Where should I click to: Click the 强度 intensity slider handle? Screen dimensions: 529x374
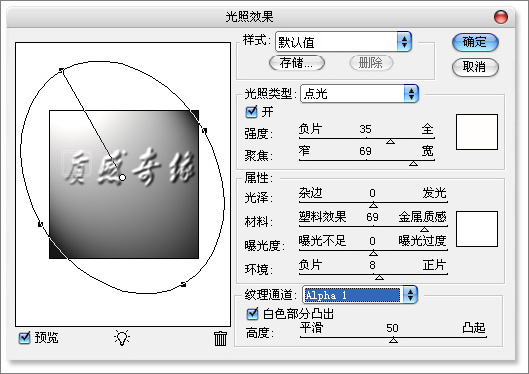click(390, 142)
